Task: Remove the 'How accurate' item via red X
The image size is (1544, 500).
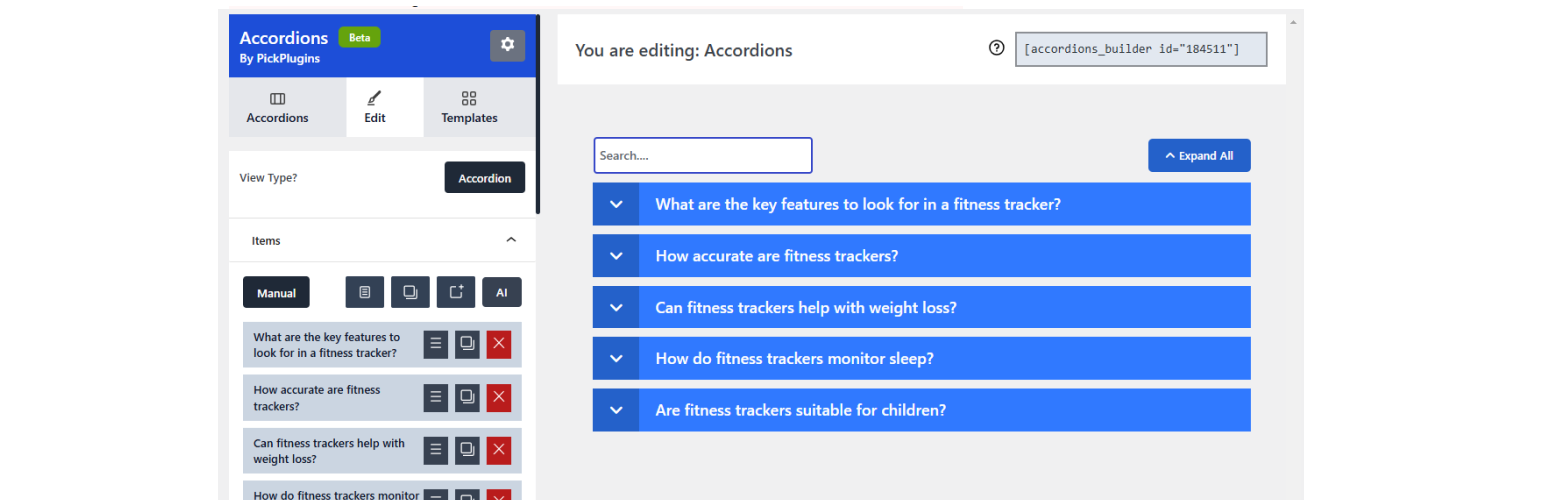Action: [x=499, y=397]
